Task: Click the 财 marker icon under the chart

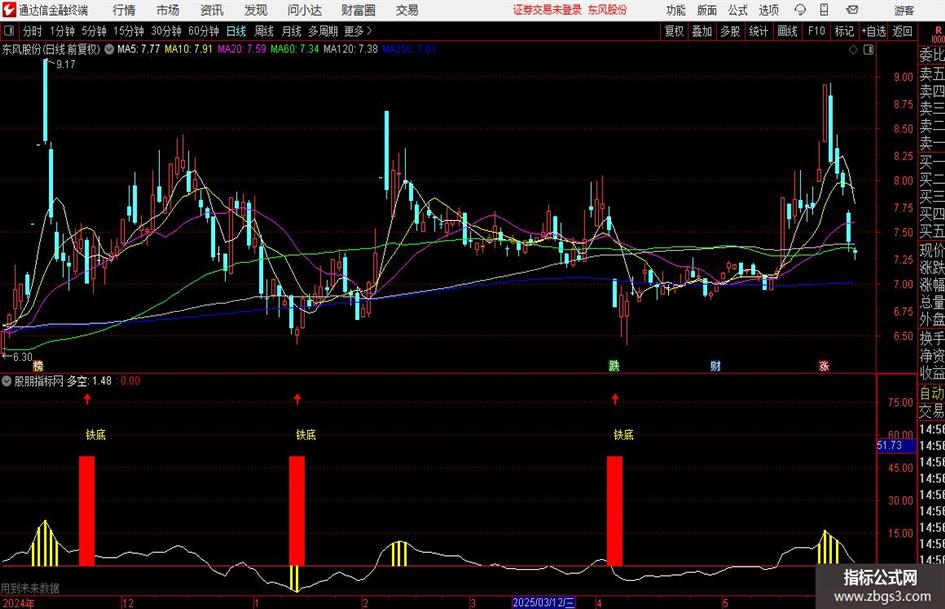Action: pos(715,365)
